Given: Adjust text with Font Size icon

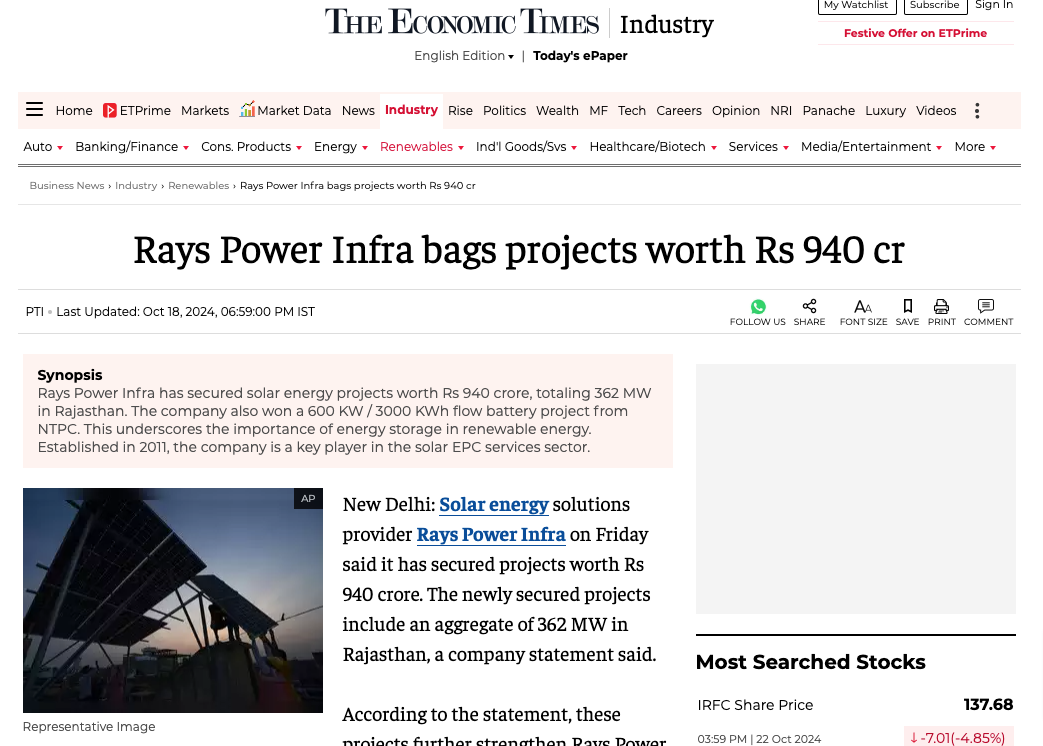Looking at the screenshot, I should [863, 307].
